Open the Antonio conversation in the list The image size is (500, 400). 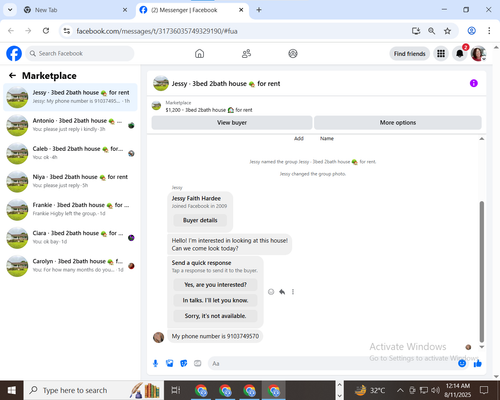70,125
